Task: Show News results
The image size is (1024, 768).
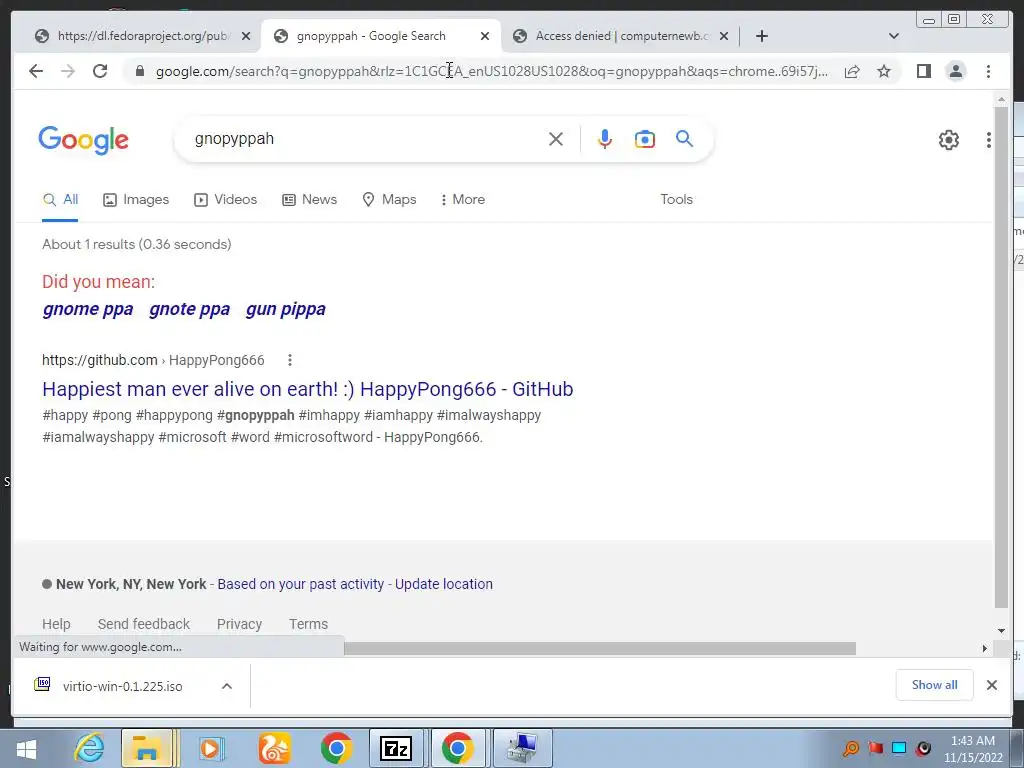Action: pos(310,200)
